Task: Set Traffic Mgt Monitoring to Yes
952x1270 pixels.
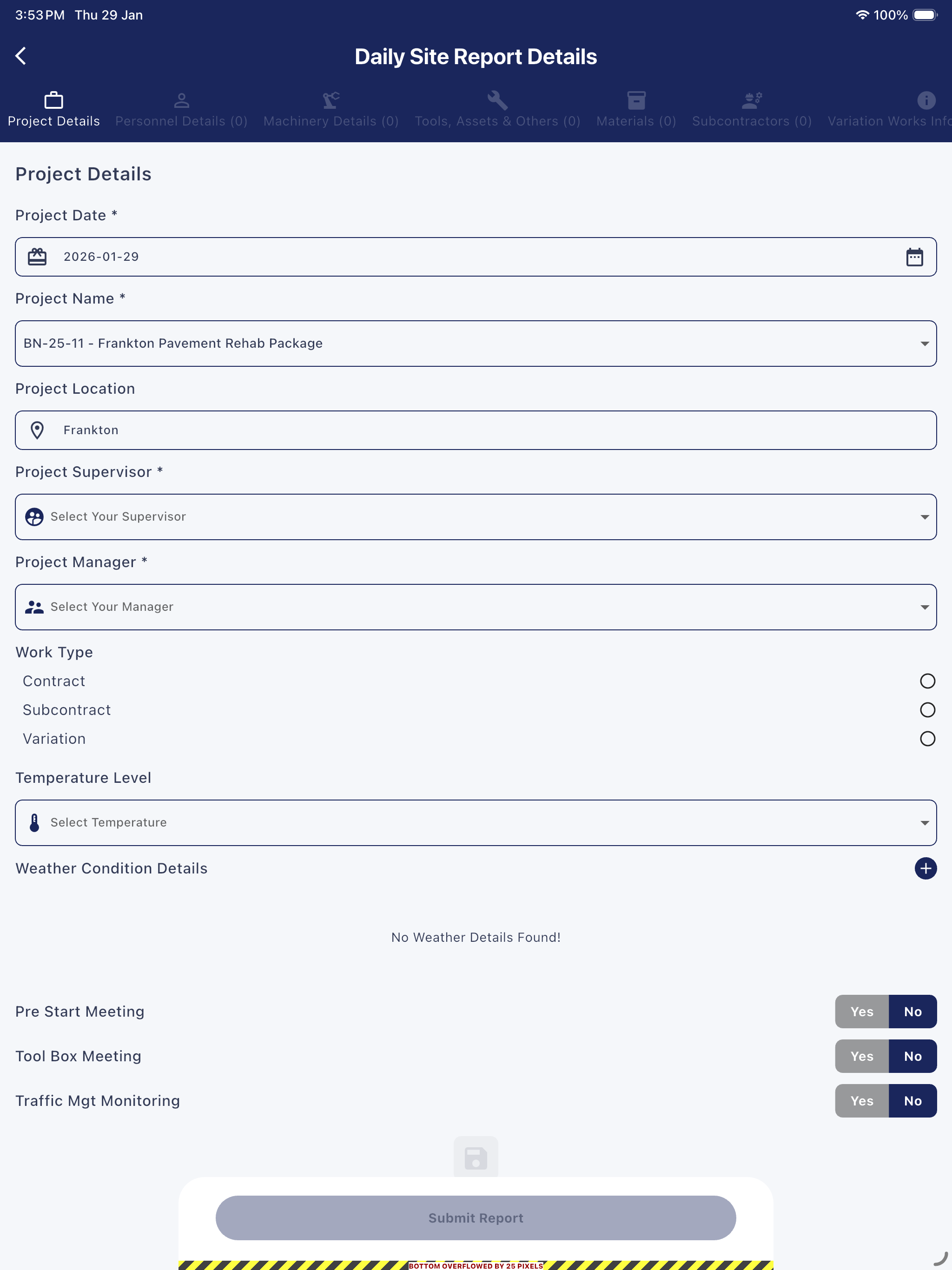Action: (x=861, y=1101)
